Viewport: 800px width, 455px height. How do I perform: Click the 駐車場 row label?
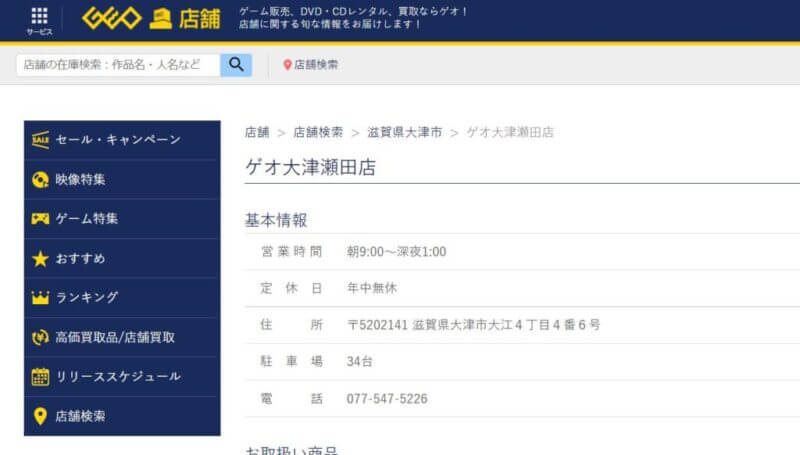pyautogui.click(x=292, y=362)
